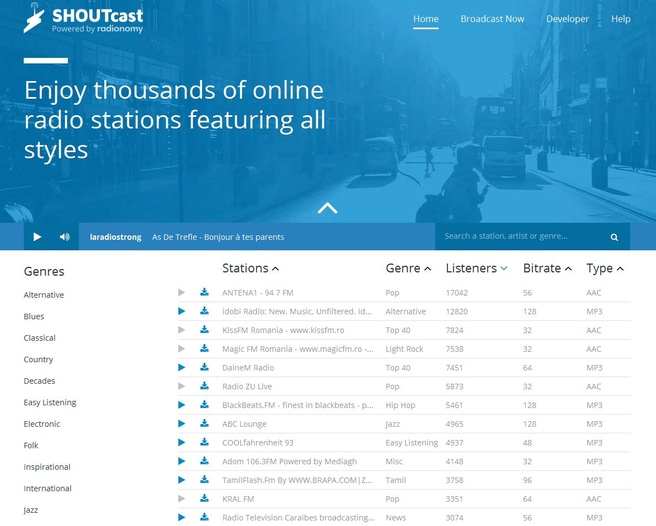Image resolution: width=656 pixels, height=526 pixels.
Task: Download idobi Radio playlist file
Action: click(204, 310)
